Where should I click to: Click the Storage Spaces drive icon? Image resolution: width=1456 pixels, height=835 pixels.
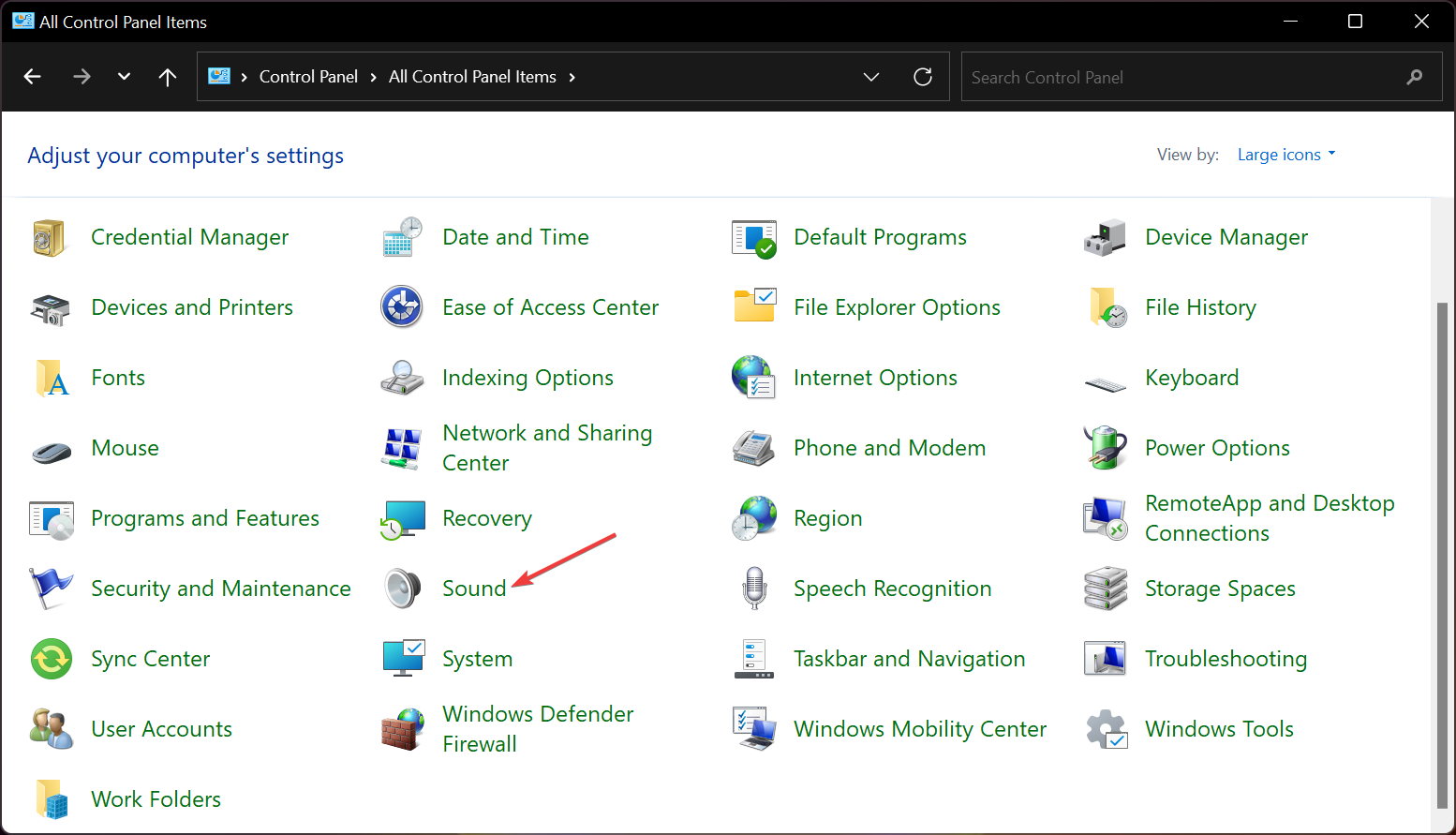click(1106, 589)
